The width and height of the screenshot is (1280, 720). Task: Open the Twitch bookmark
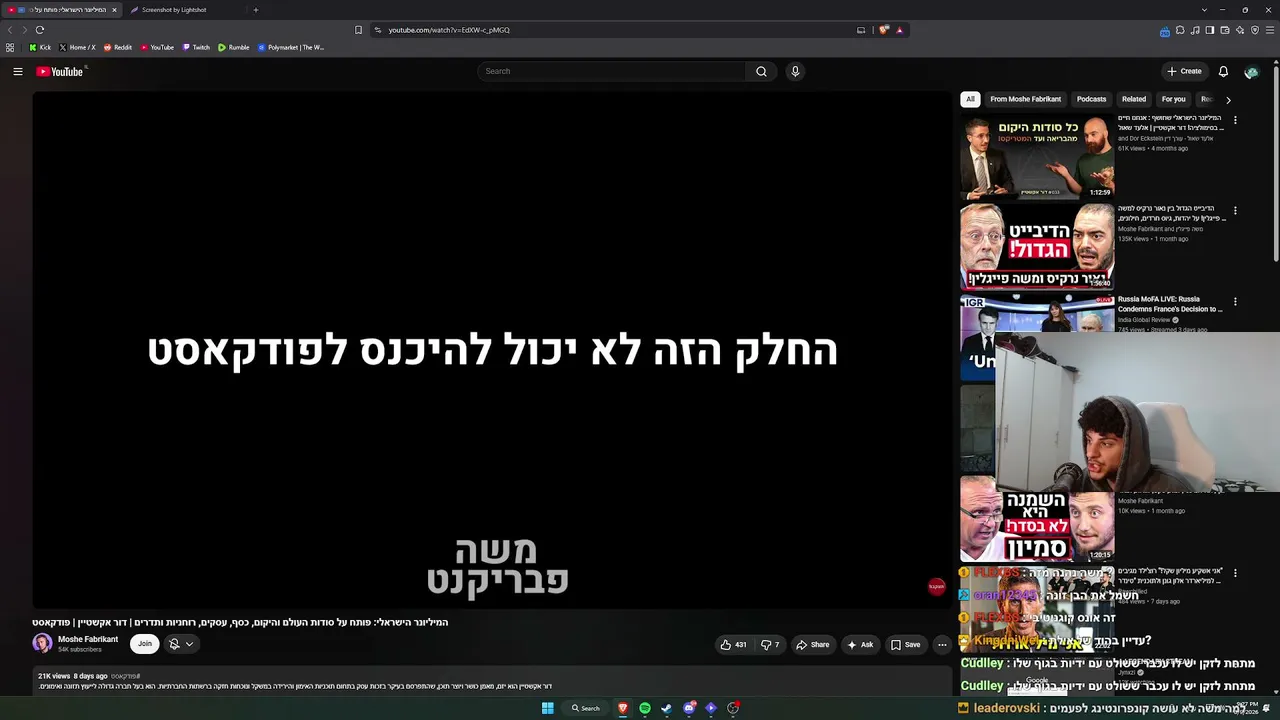[x=196, y=47]
